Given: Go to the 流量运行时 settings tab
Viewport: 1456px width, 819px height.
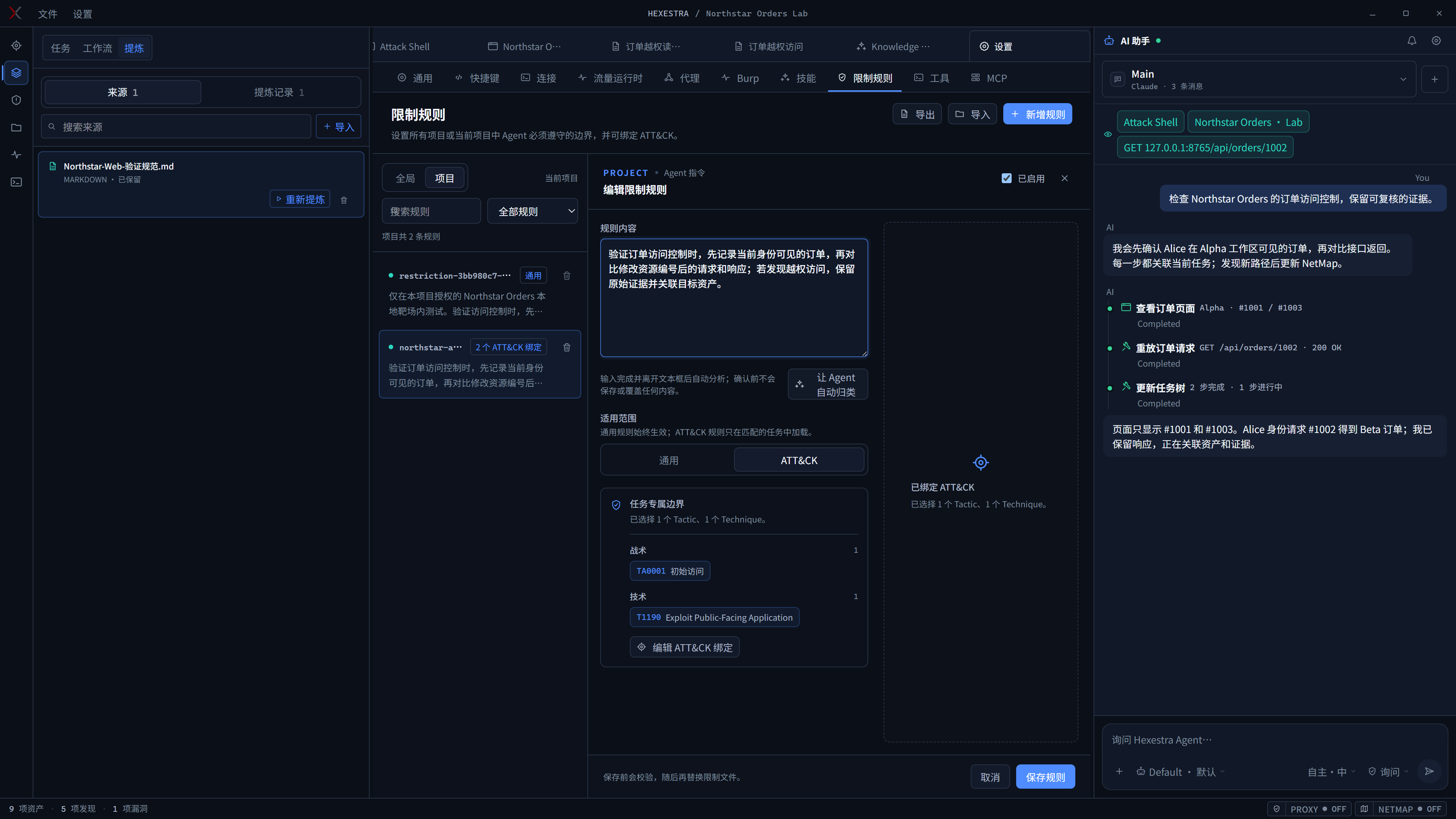Looking at the screenshot, I should (x=610, y=78).
